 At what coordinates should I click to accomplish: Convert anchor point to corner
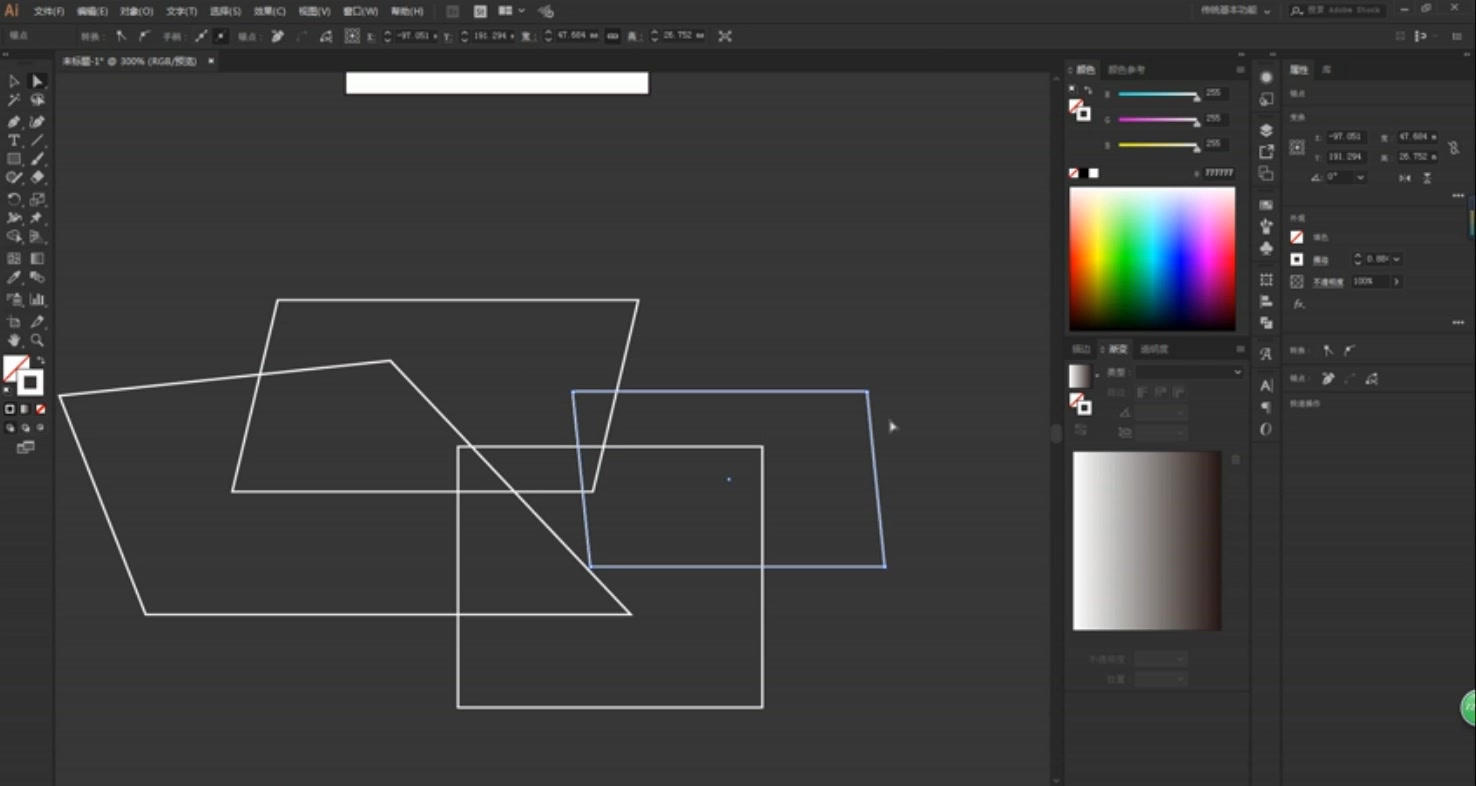[x=121, y=36]
